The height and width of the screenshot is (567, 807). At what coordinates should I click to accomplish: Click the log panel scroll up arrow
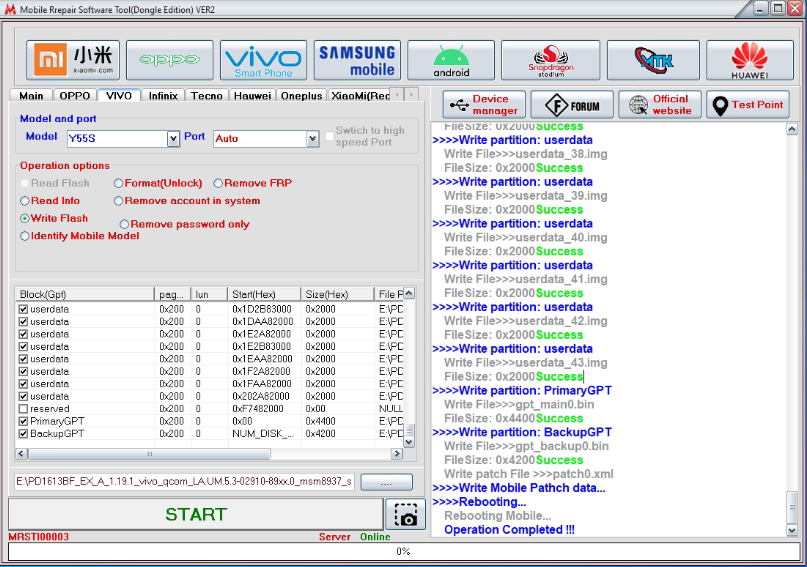(792, 129)
